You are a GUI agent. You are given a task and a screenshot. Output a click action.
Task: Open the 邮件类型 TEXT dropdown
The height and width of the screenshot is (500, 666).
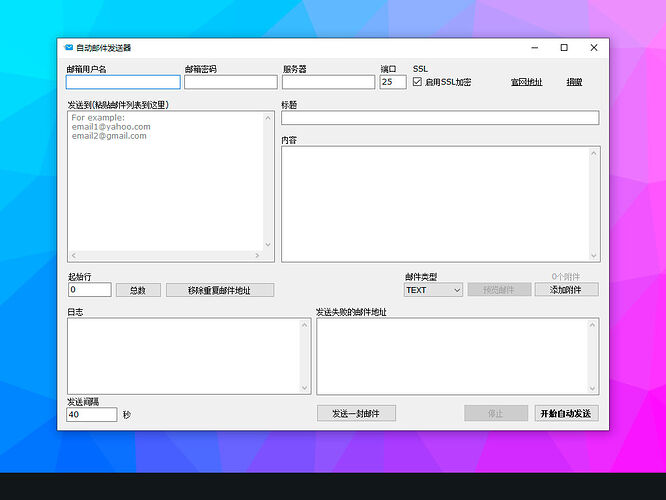(x=433, y=290)
